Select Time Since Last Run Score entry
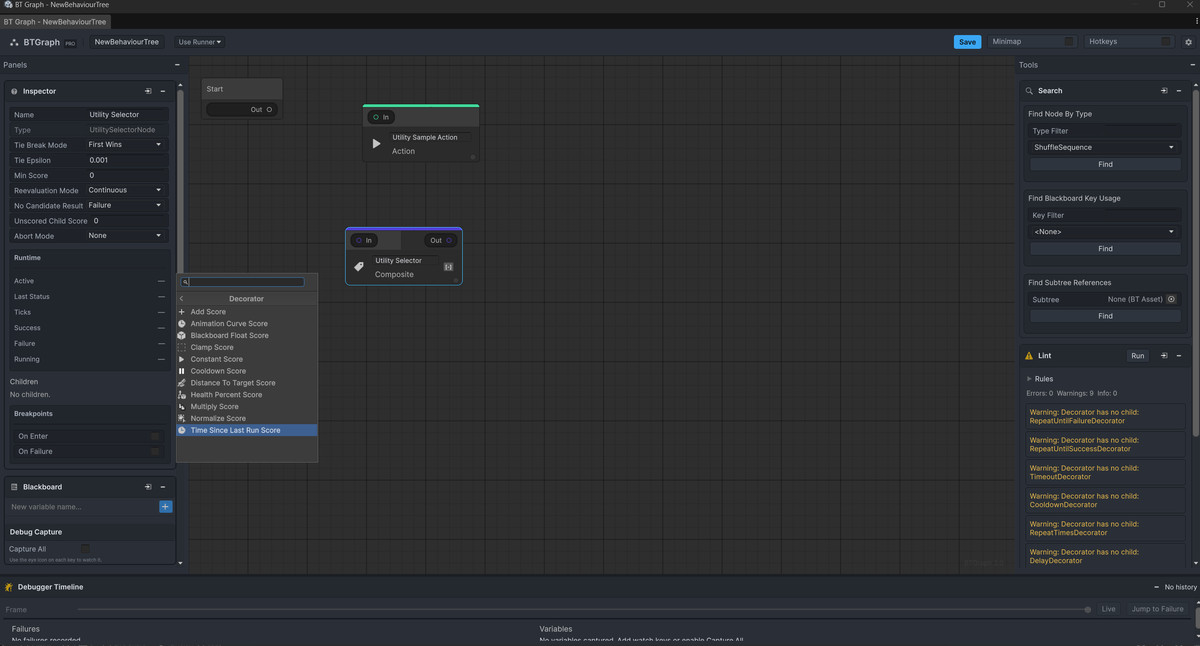1200x646 pixels. (x=247, y=430)
